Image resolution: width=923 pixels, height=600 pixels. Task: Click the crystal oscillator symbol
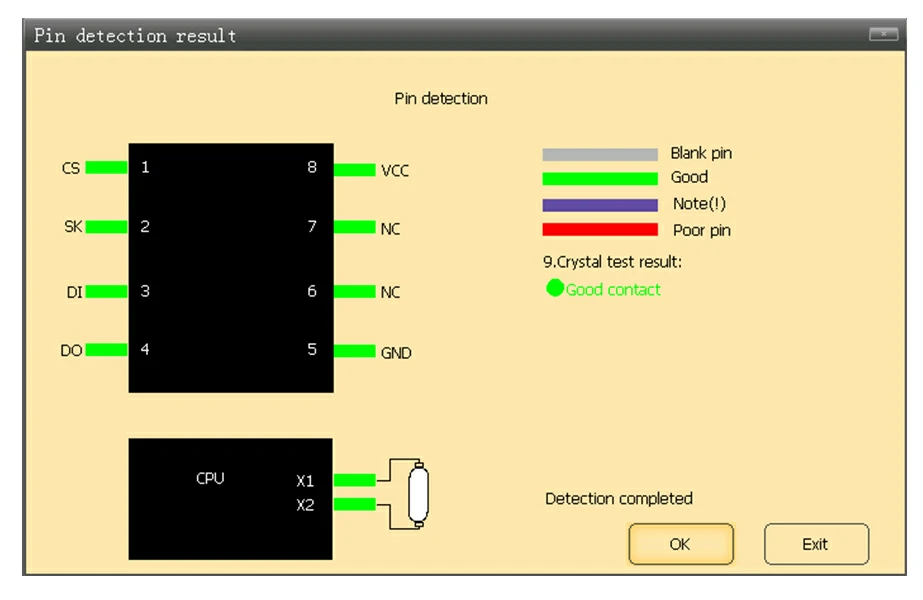(417, 493)
